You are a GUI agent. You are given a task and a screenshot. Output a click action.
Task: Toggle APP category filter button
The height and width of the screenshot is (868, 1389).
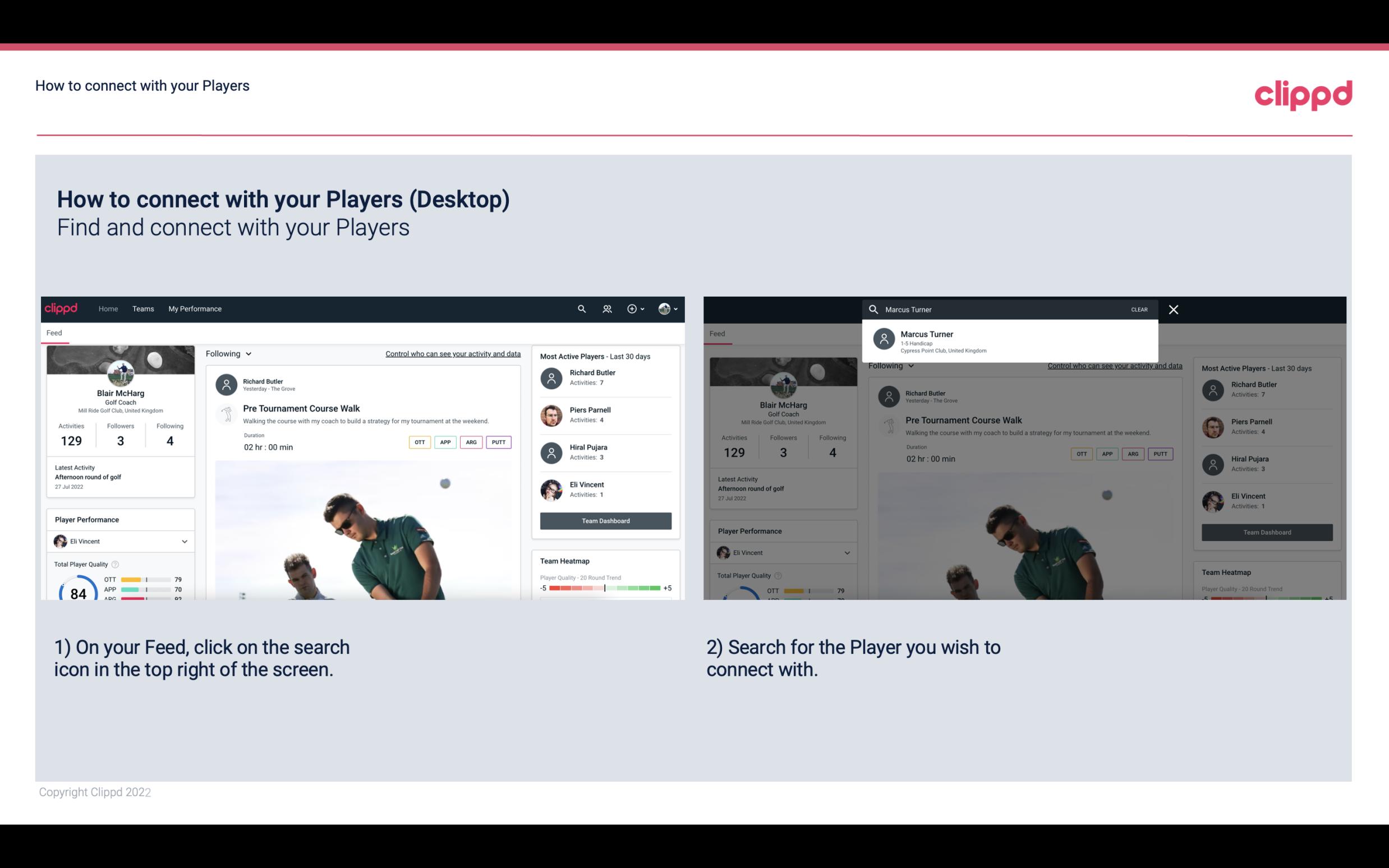444,442
